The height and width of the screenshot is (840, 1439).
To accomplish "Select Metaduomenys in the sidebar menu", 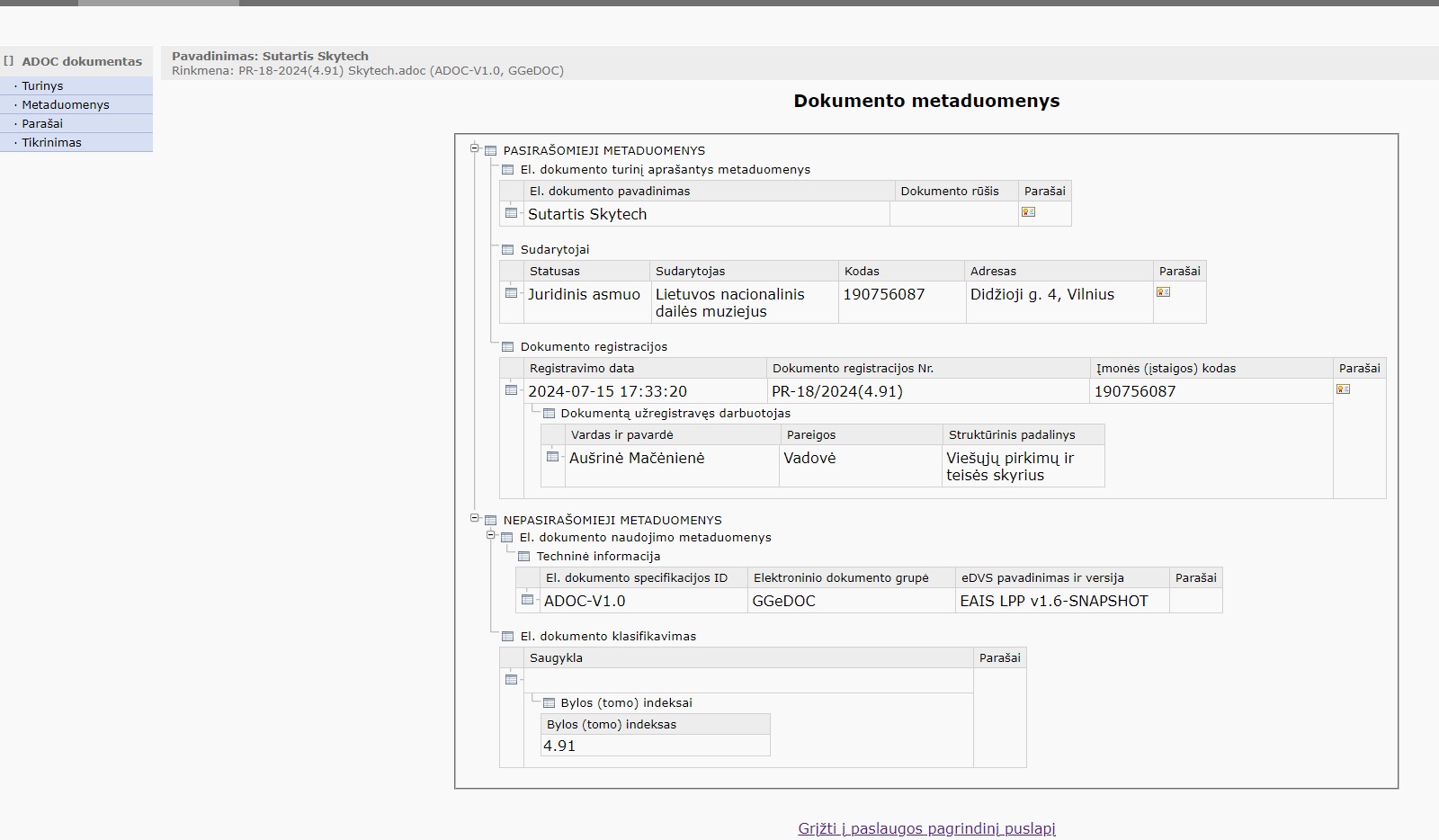I will pyautogui.click(x=65, y=105).
